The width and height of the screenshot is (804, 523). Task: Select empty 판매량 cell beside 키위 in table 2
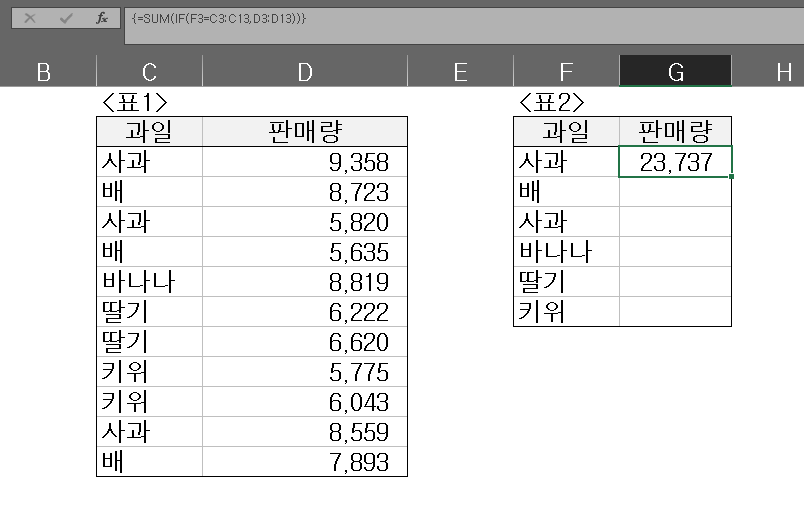(675, 312)
